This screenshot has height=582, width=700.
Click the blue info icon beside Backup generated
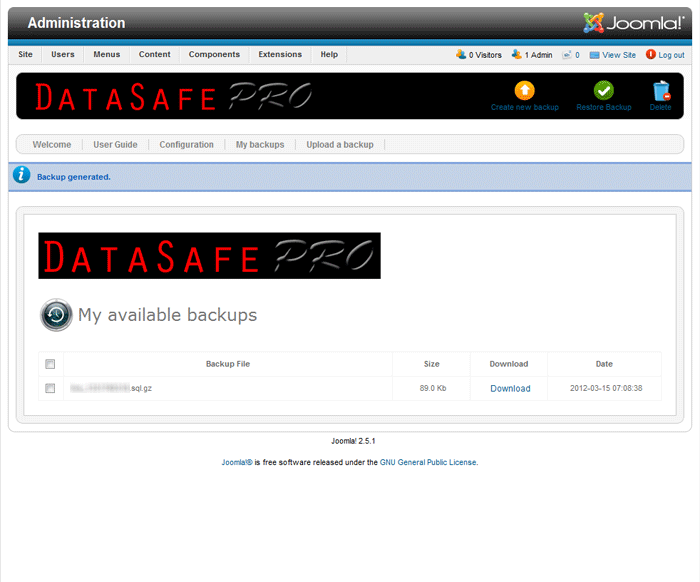[x=21, y=175]
